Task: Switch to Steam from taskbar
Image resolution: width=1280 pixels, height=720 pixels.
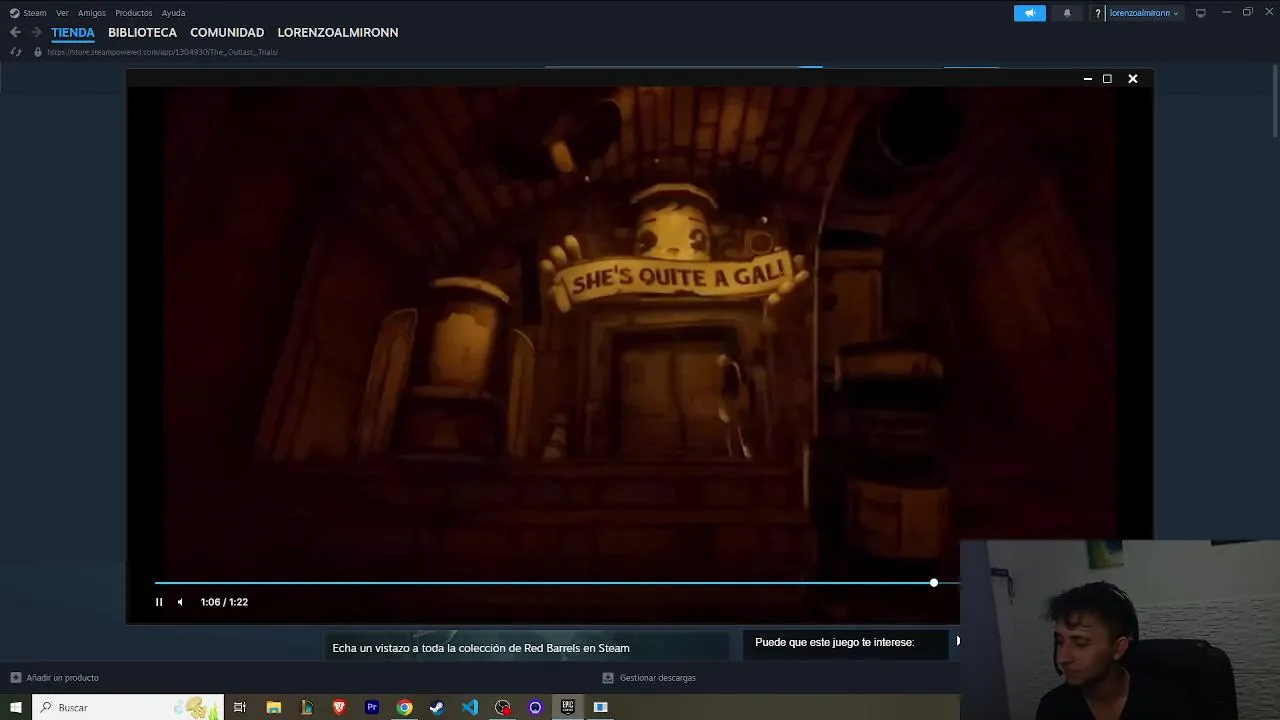Action: [437, 707]
